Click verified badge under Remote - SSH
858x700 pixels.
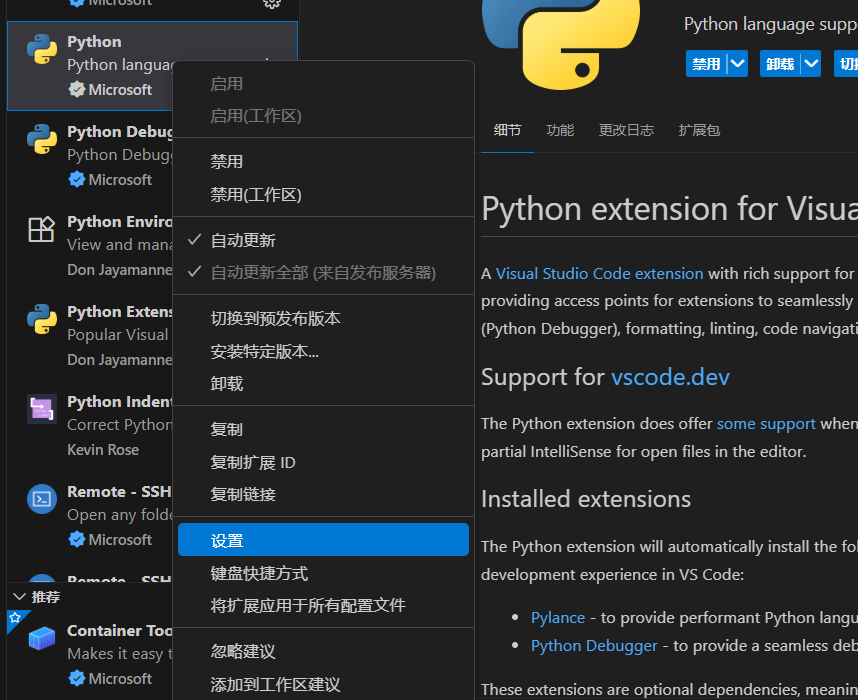pos(77,539)
